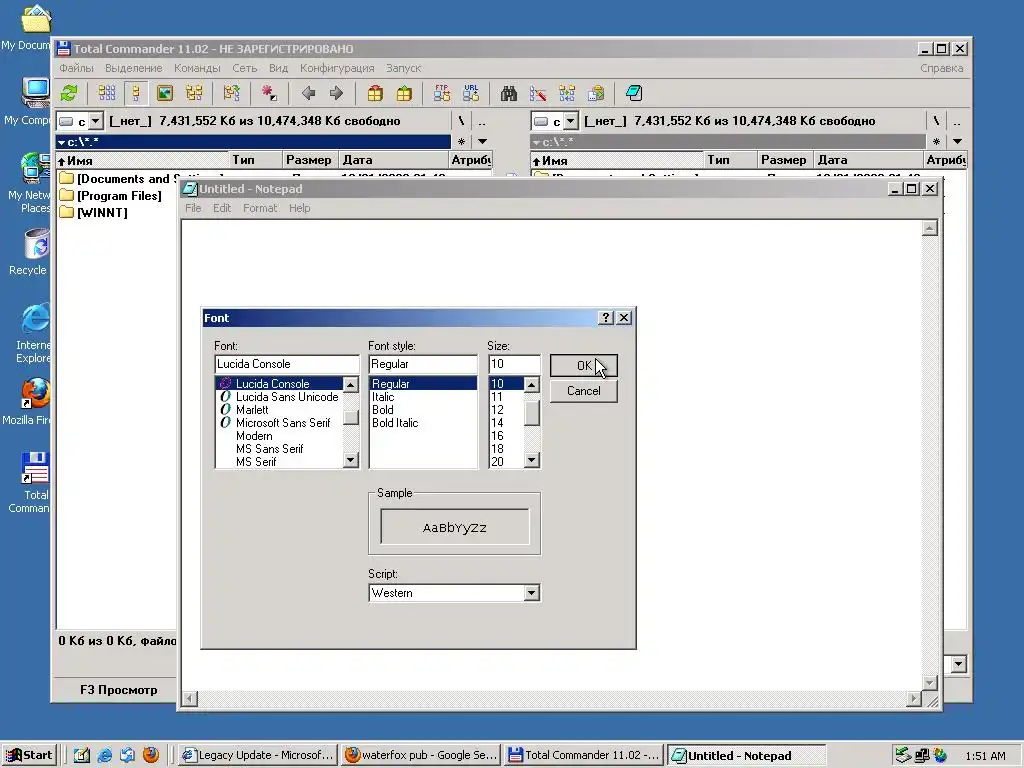Click the Font name input field
This screenshot has height=768, width=1024.
287,364
